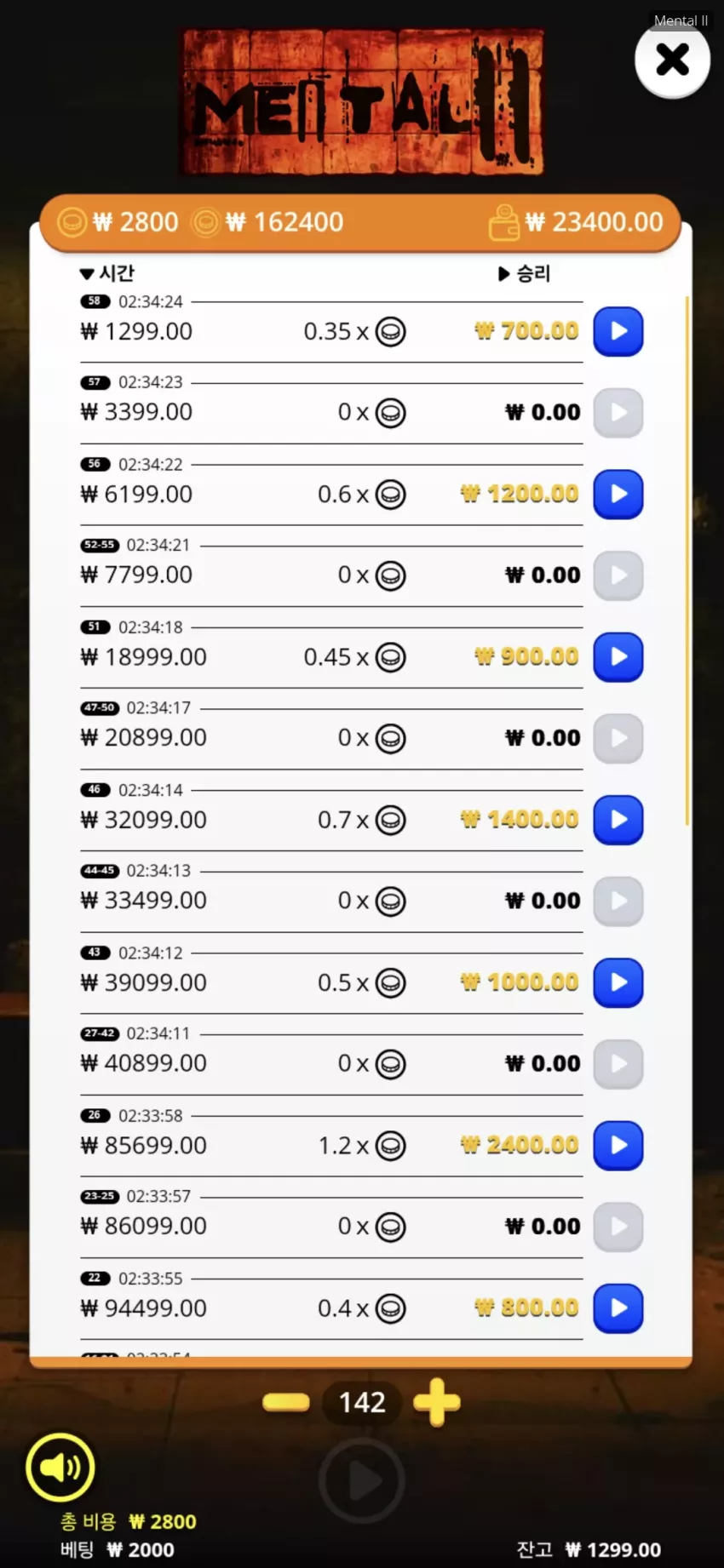724x1568 pixels.
Task: Replay round 46 with ₩1400.00 win
Action: click(x=618, y=820)
